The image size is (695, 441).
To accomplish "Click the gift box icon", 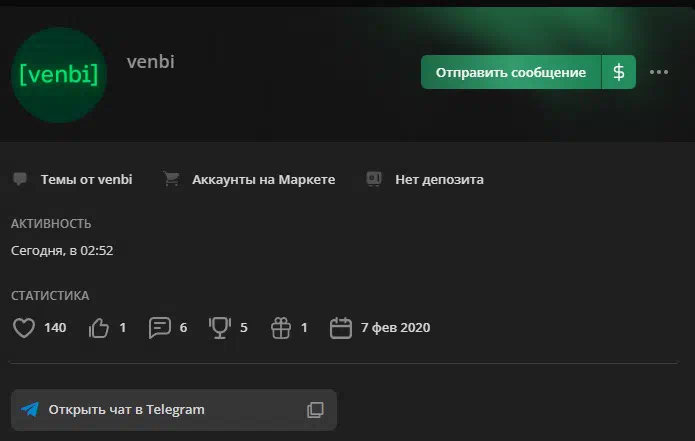I will [281, 328].
